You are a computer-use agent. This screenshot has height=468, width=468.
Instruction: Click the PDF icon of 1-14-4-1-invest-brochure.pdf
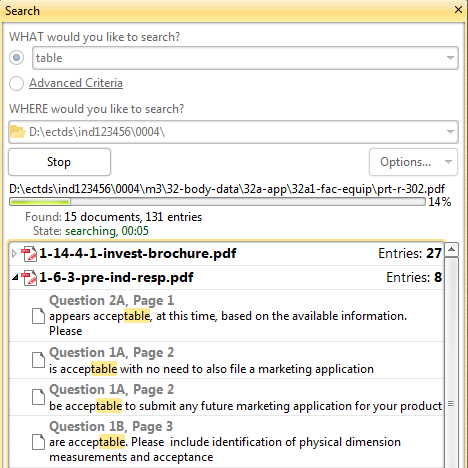[29, 254]
